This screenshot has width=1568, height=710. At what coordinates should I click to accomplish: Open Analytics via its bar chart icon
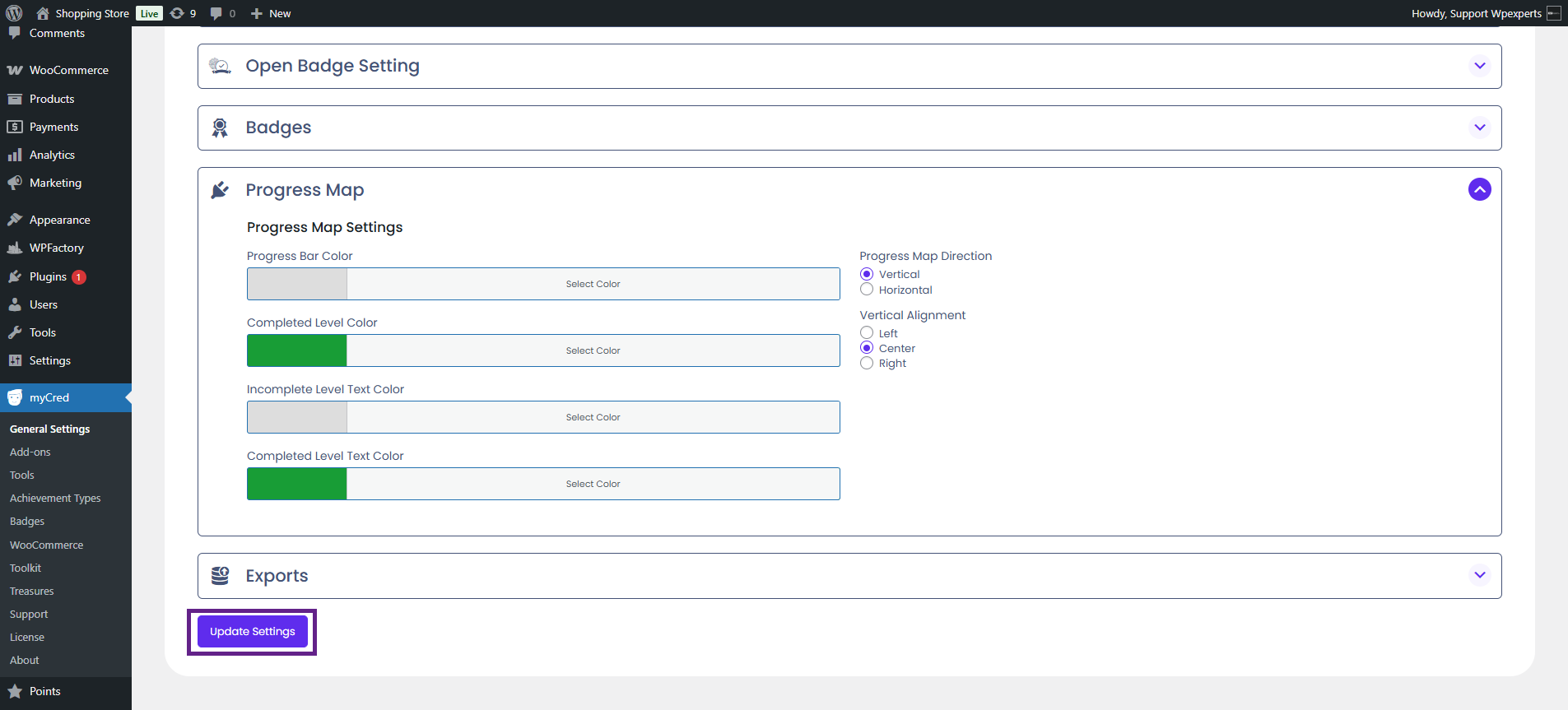tap(15, 155)
